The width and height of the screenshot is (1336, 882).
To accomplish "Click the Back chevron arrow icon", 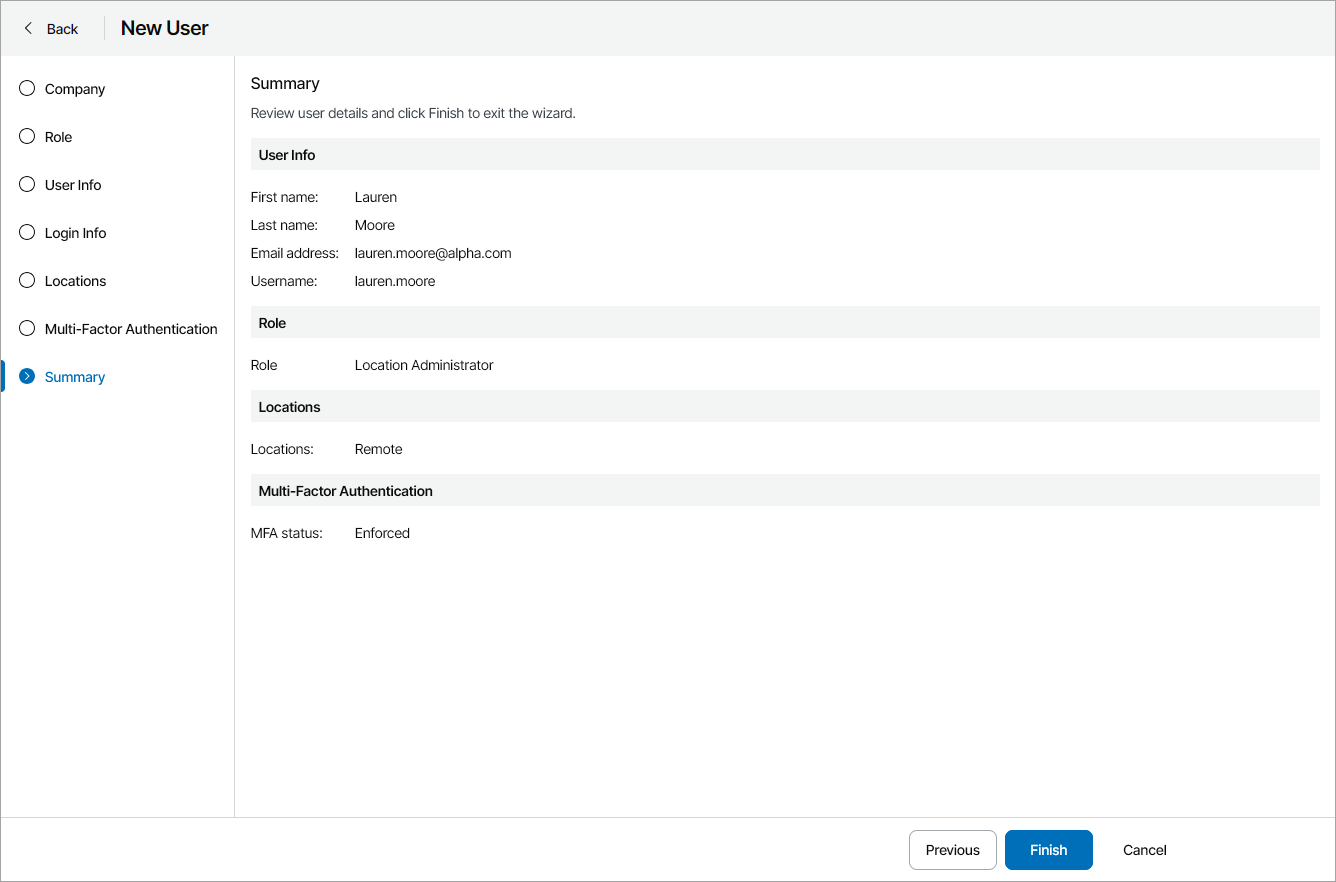I will (28, 28).
